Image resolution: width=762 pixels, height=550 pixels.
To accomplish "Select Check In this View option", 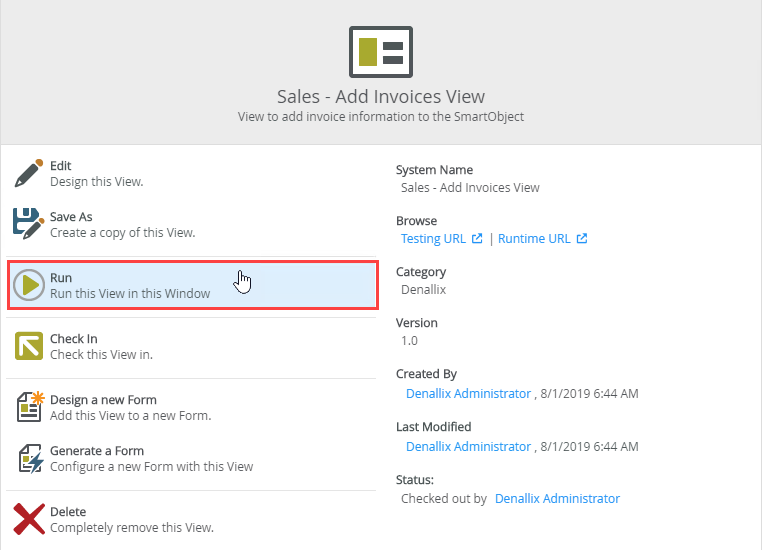I will (x=100, y=347).
